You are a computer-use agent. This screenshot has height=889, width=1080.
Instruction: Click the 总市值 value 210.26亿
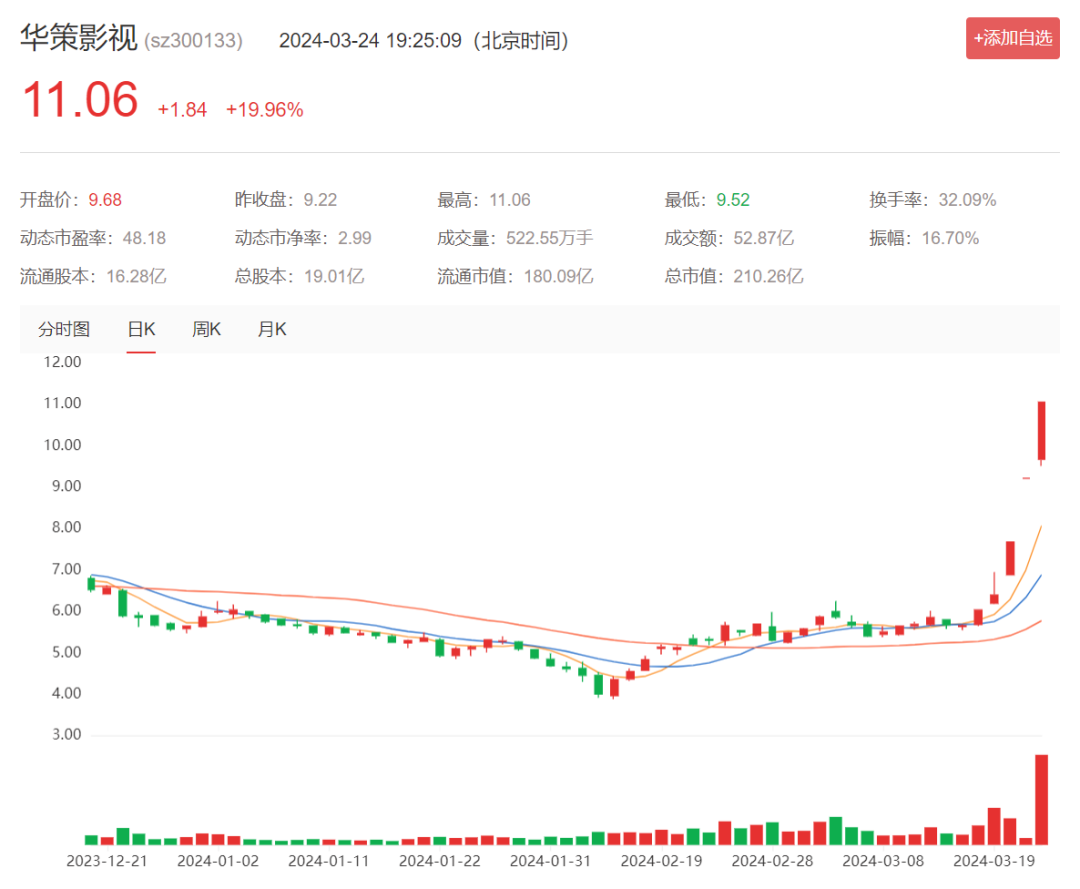768,277
